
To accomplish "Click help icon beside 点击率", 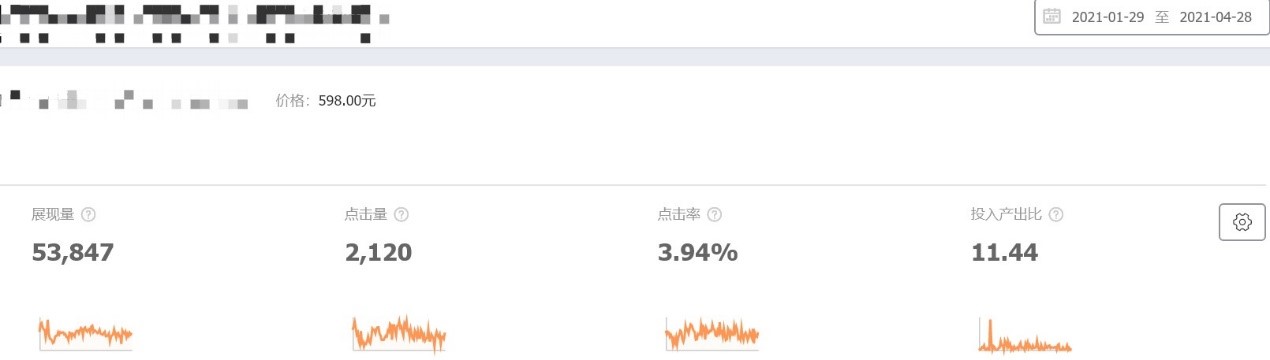I will pos(714,215).
